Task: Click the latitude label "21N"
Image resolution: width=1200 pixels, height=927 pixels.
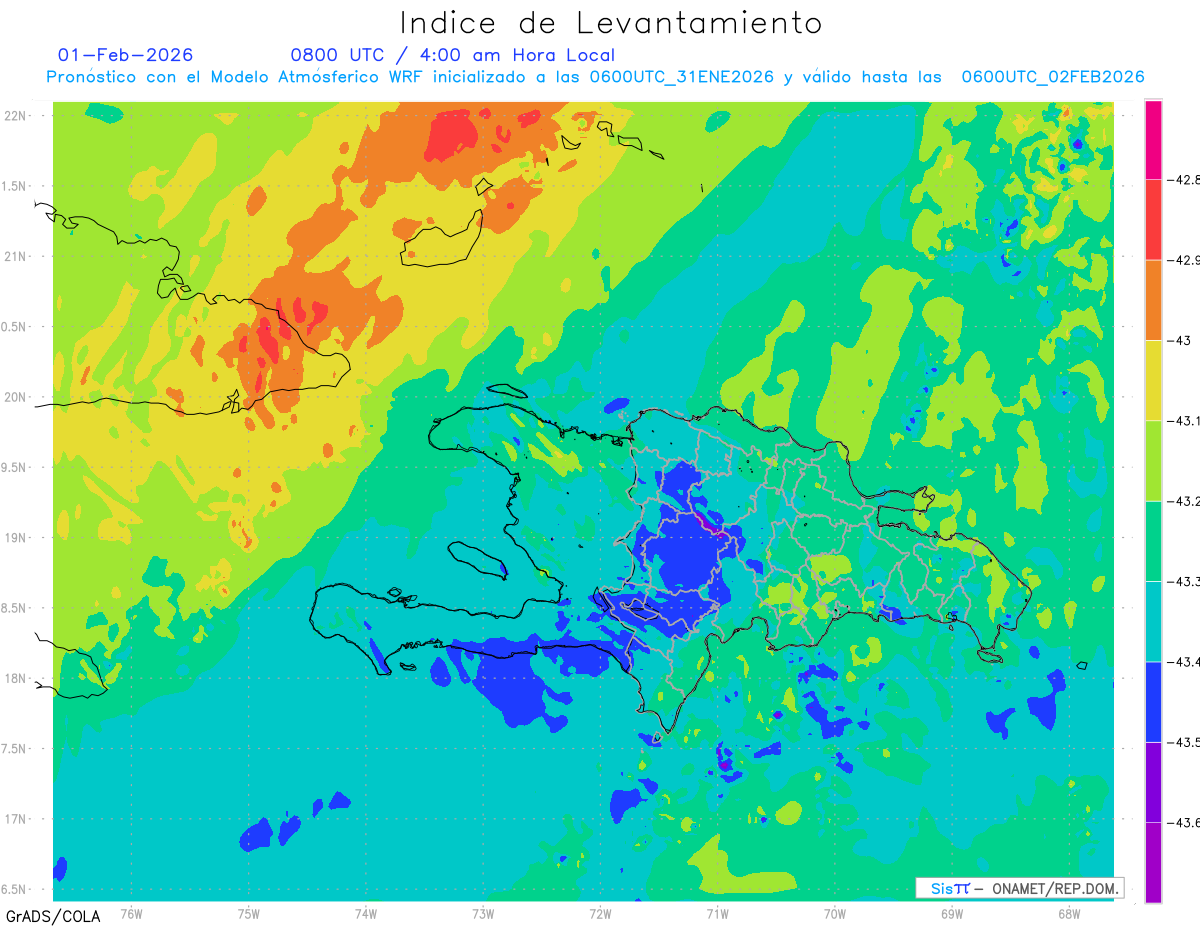Action: 17,257
